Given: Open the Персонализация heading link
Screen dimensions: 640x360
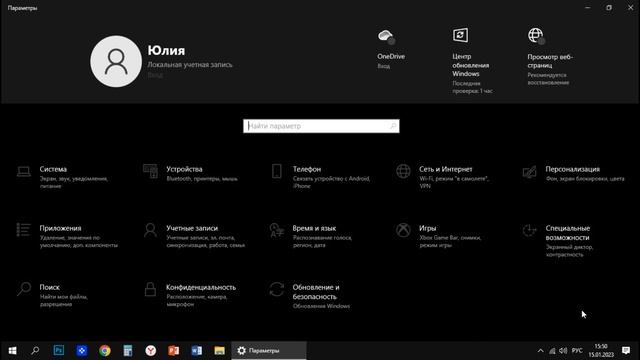Looking at the screenshot, I should tap(573, 169).
